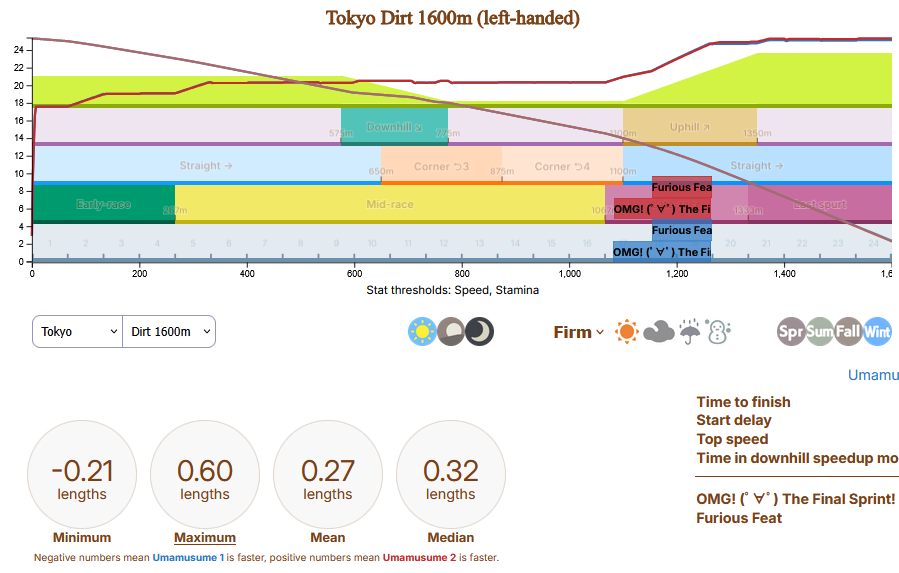The height and width of the screenshot is (573, 899).
Task: Click the first Straight segment on chart
Action: point(206,166)
